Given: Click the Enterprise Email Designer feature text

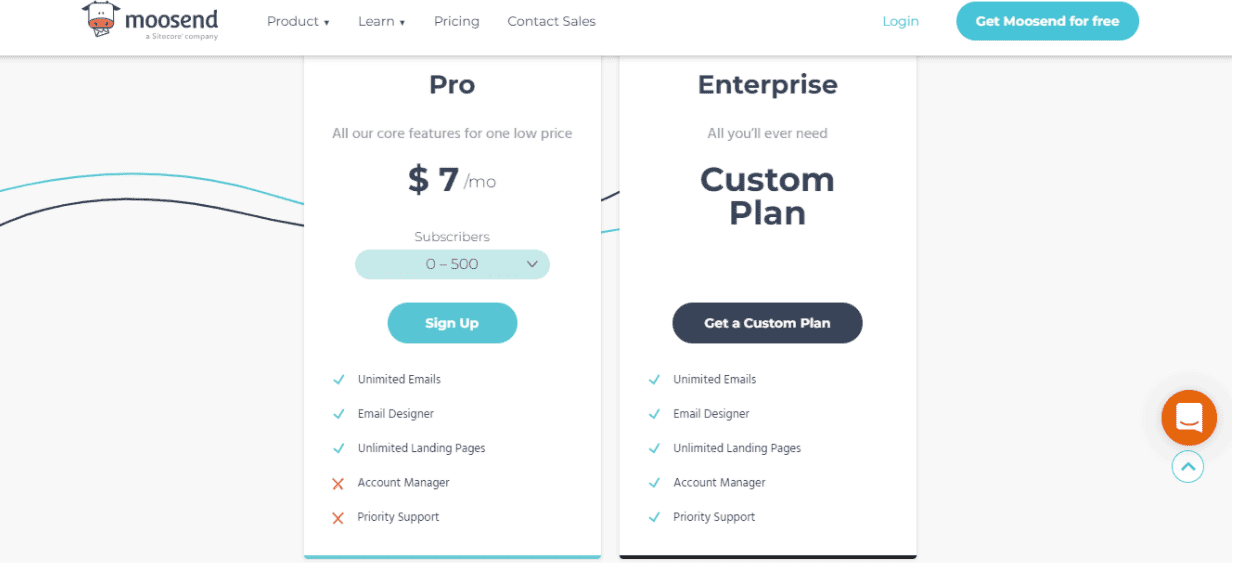Looking at the screenshot, I should [x=711, y=414].
